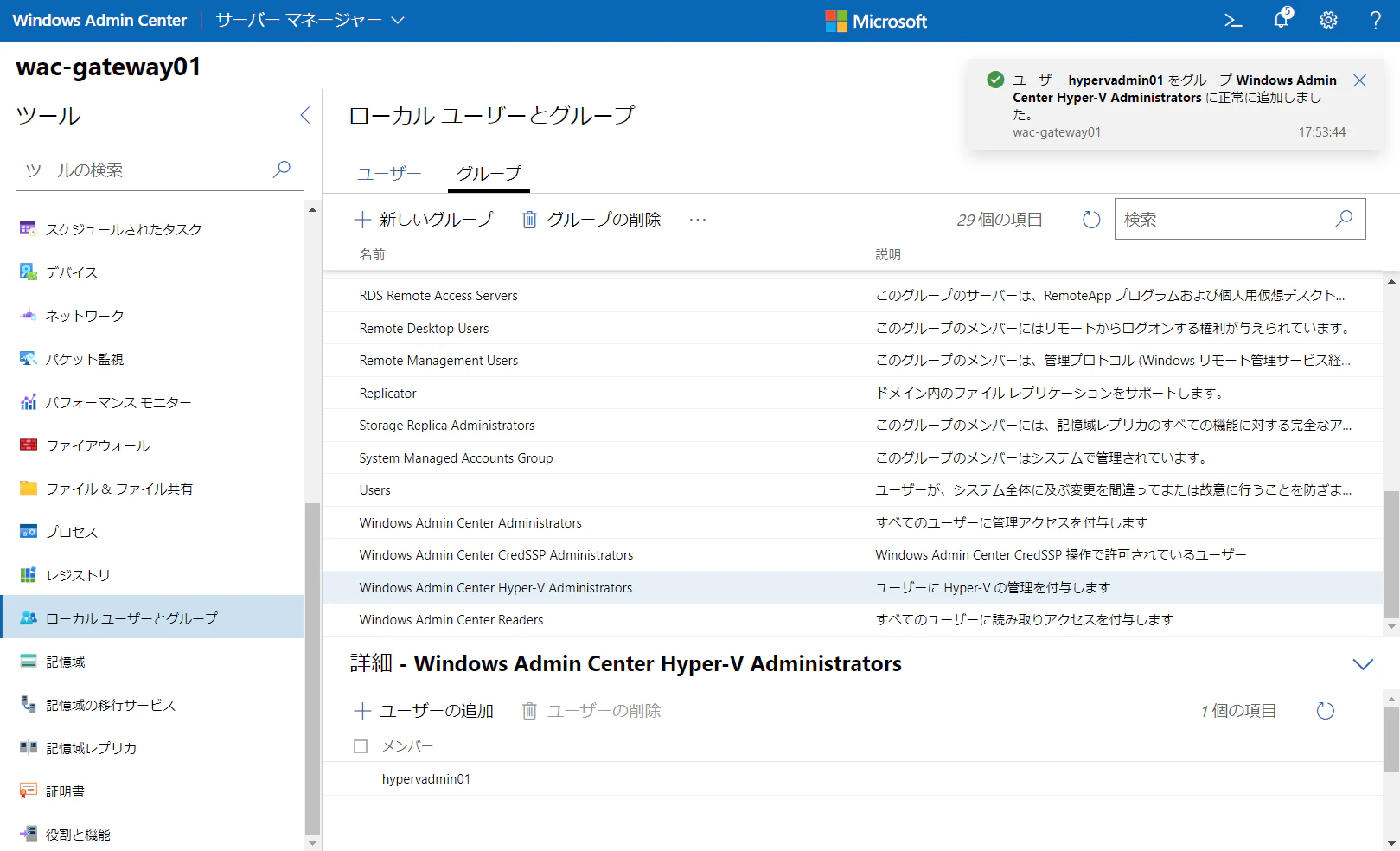Open Roles and features tool (役割と機能)
This screenshot has width=1400, height=851.
[153, 835]
